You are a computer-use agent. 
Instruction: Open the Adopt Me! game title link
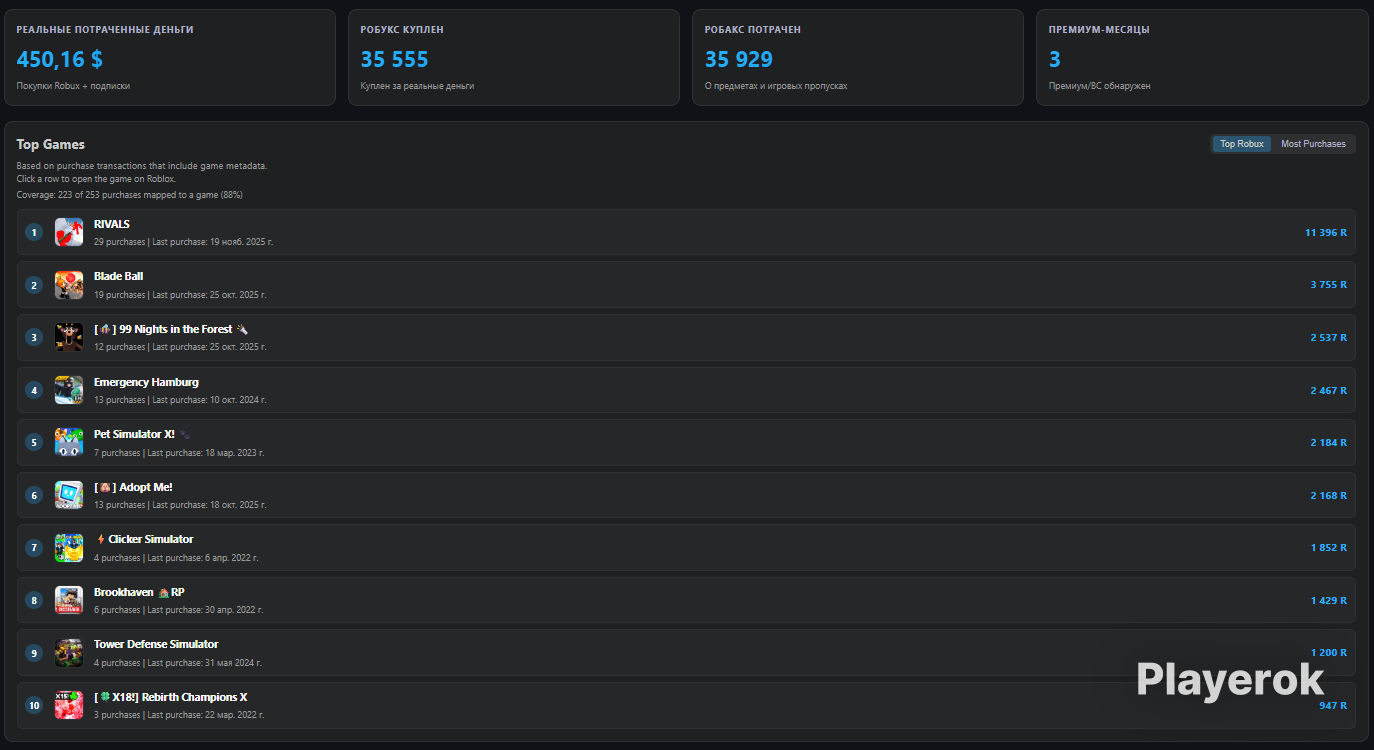[x=133, y=487]
